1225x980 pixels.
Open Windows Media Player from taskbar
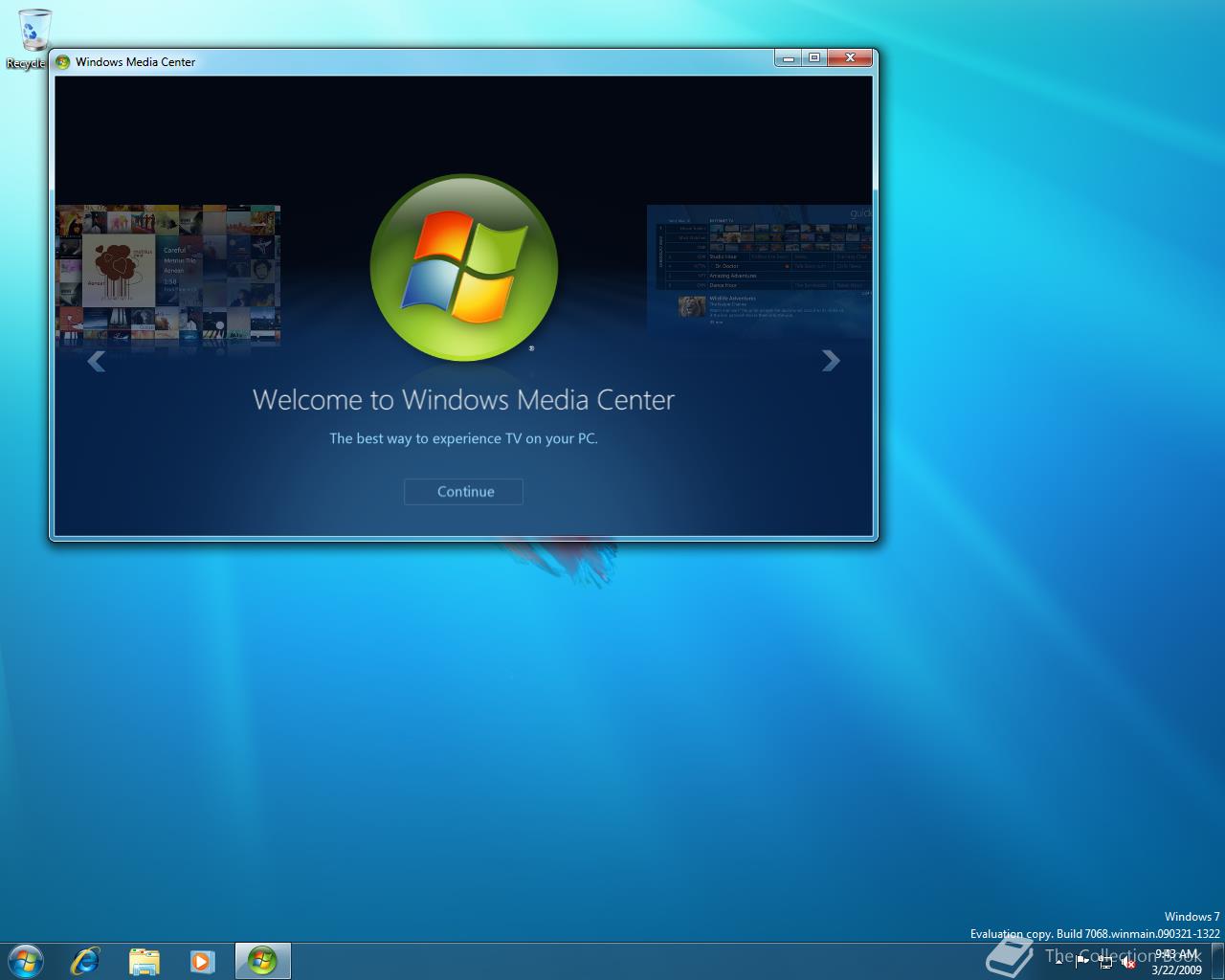[x=202, y=961]
